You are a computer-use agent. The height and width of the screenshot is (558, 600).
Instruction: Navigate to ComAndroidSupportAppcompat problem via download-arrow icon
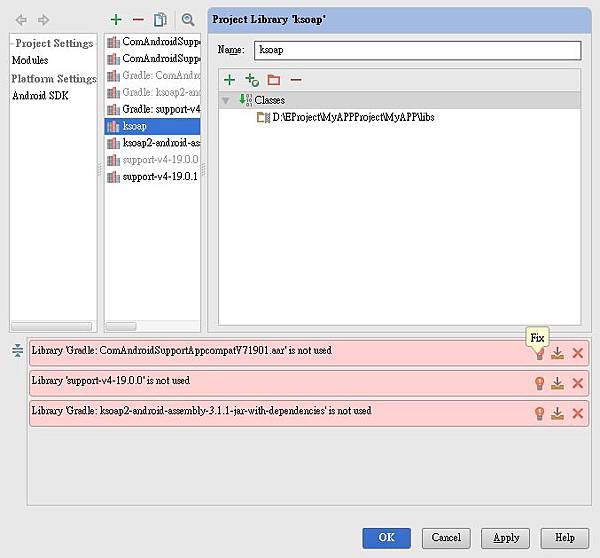[558, 353]
